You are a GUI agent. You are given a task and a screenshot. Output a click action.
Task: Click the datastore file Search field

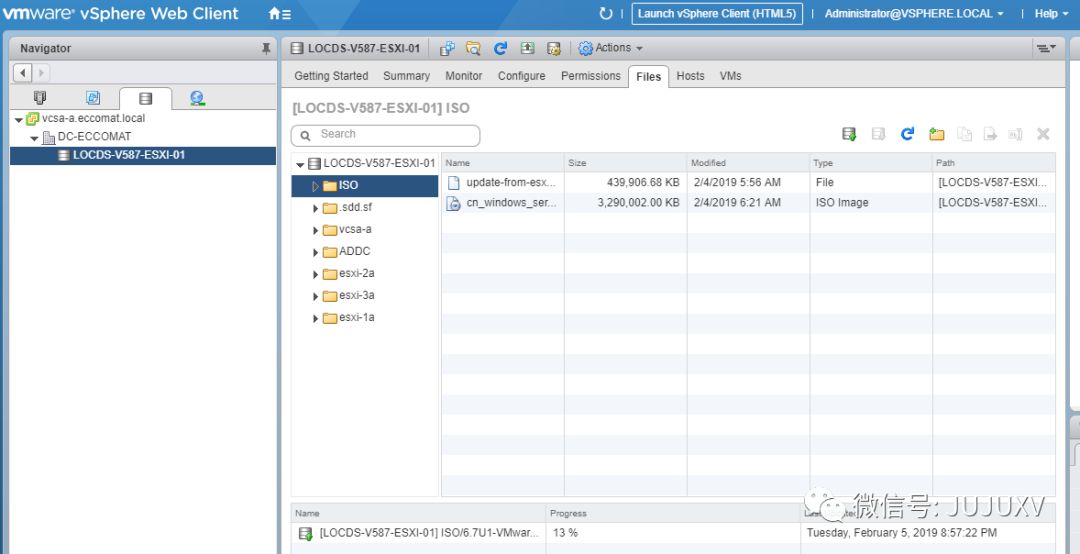386,135
